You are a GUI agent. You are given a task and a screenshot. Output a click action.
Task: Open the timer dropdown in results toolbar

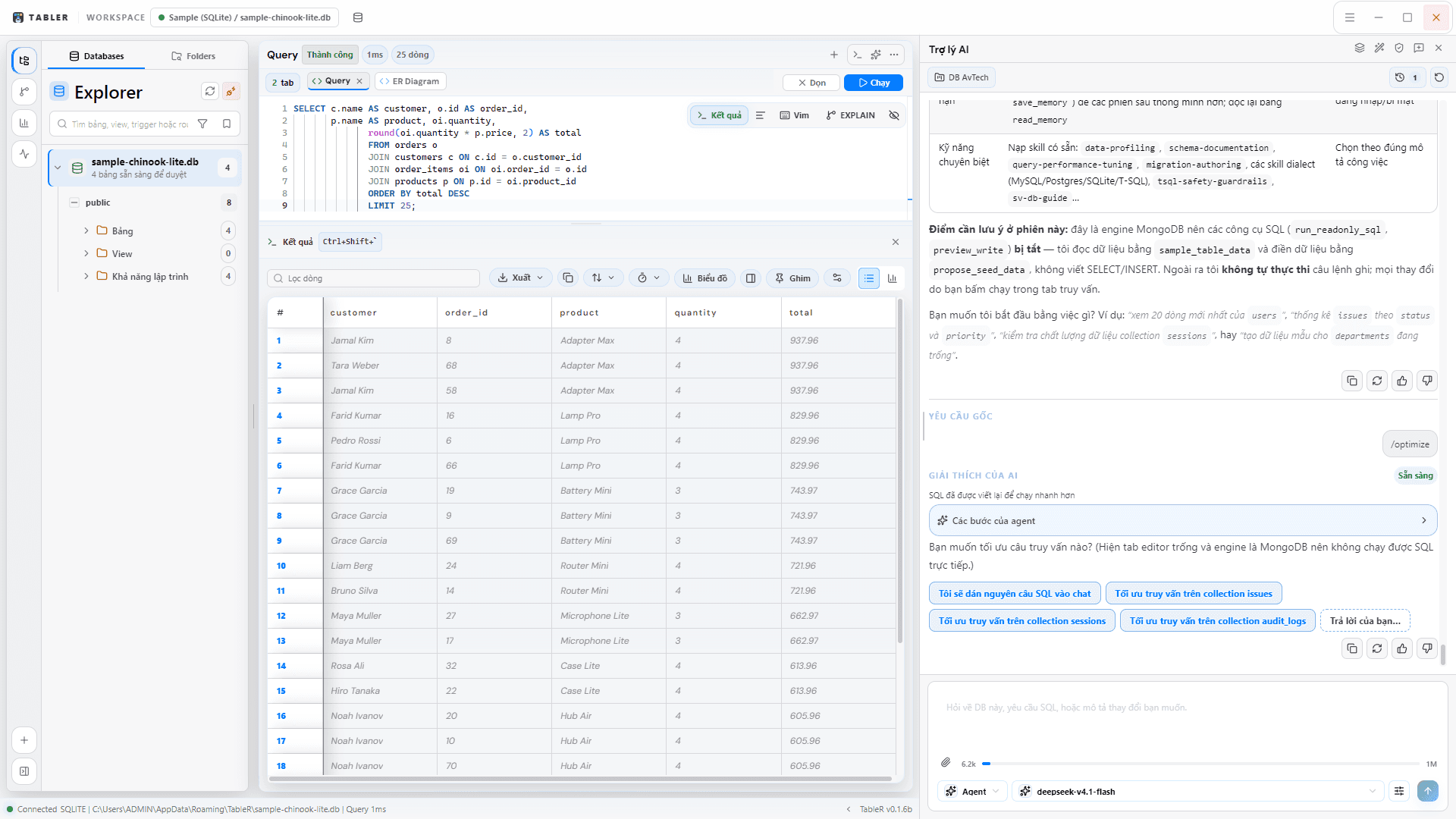(648, 278)
